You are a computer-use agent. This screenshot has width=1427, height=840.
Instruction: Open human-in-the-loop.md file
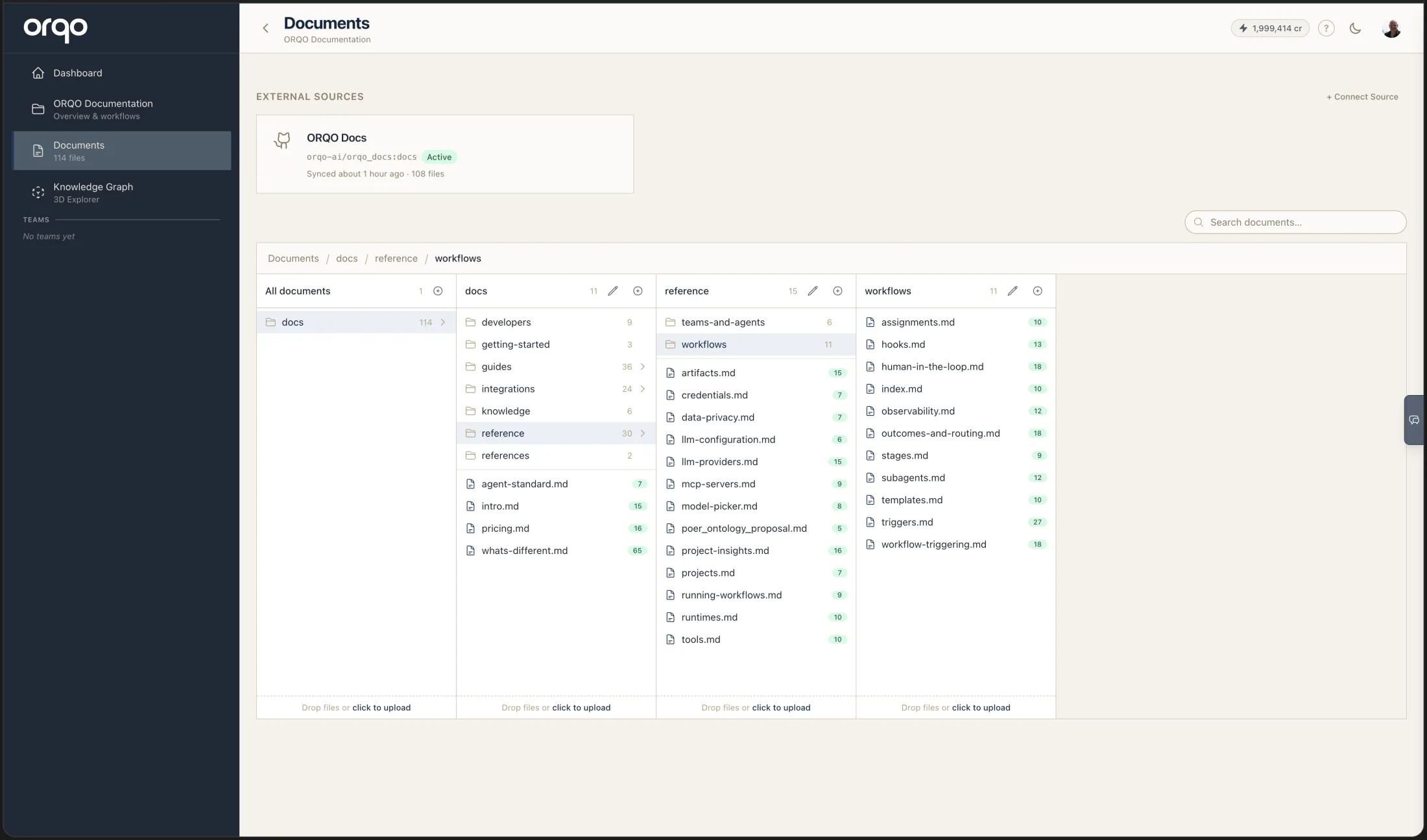(x=955, y=367)
